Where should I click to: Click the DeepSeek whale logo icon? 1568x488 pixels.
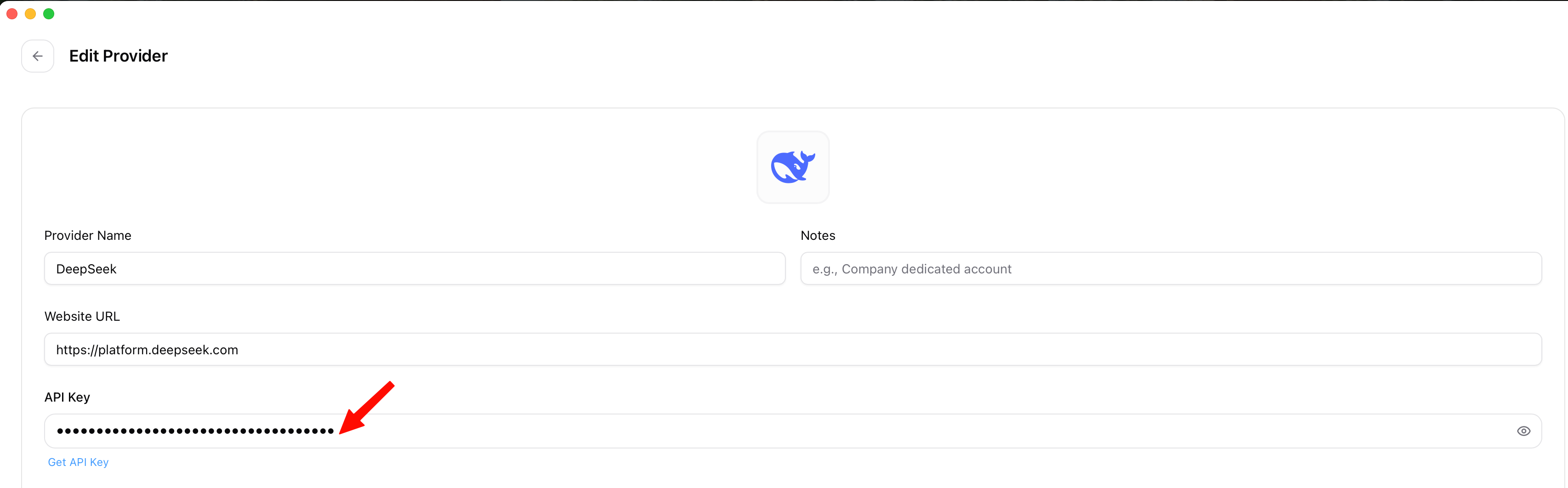[x=793, y=167]
